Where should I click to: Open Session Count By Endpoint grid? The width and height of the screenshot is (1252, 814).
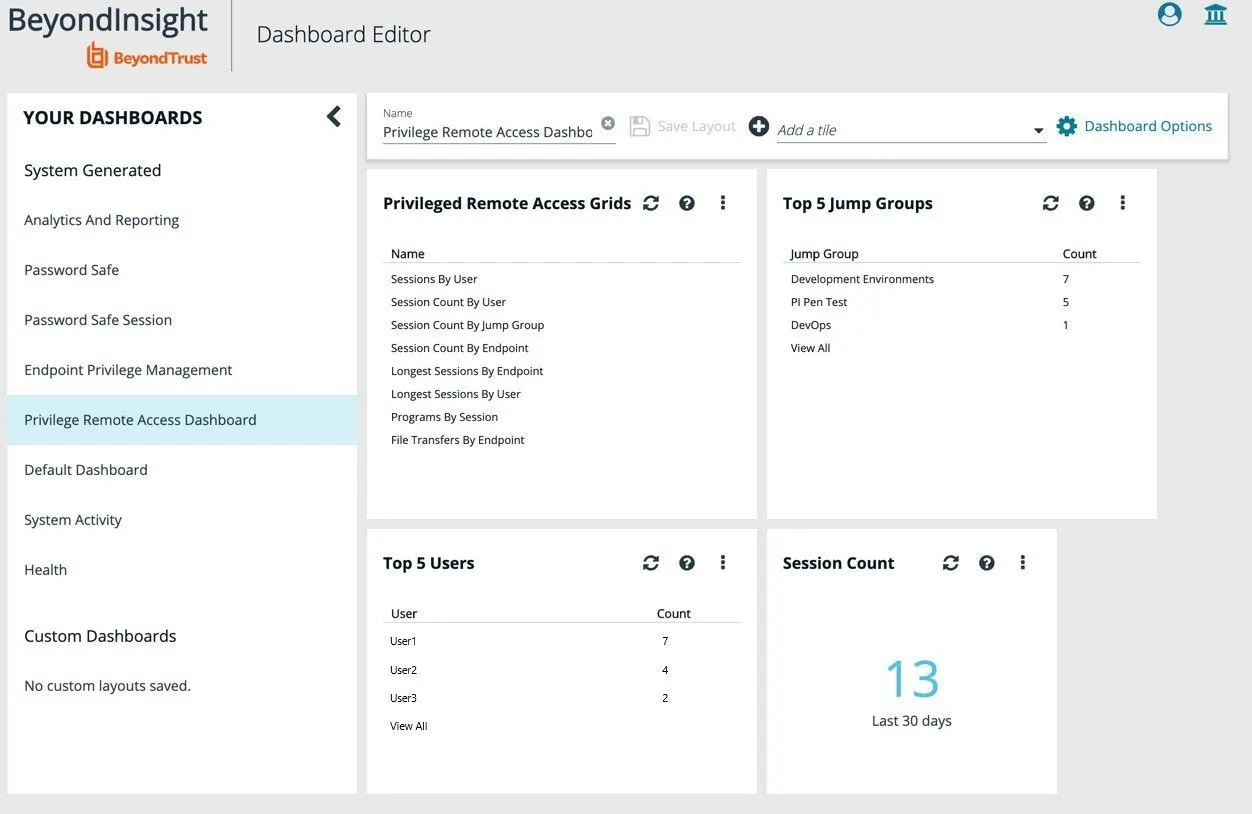[x=459, y=348]
